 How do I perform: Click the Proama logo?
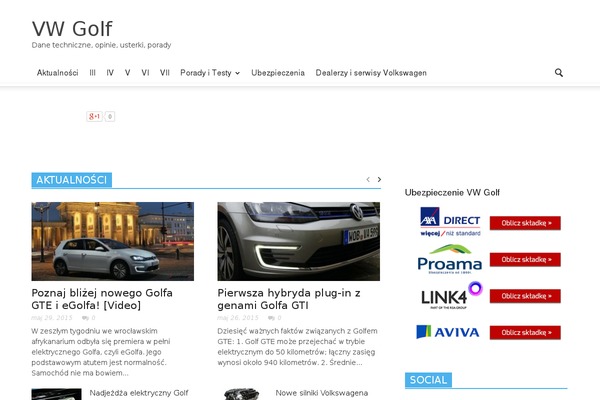click(450, 259)
